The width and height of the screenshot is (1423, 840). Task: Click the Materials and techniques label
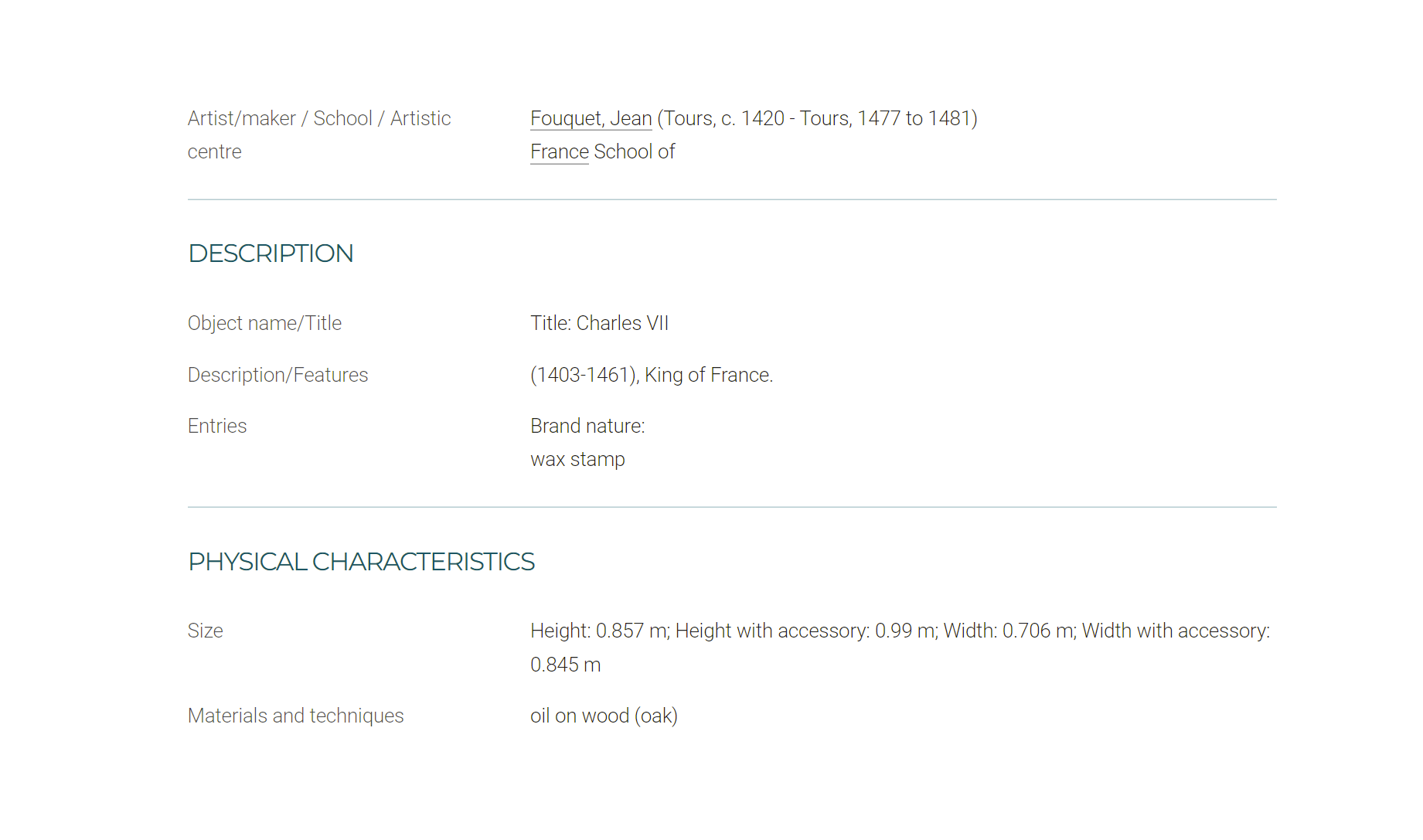tap(295, 716)
